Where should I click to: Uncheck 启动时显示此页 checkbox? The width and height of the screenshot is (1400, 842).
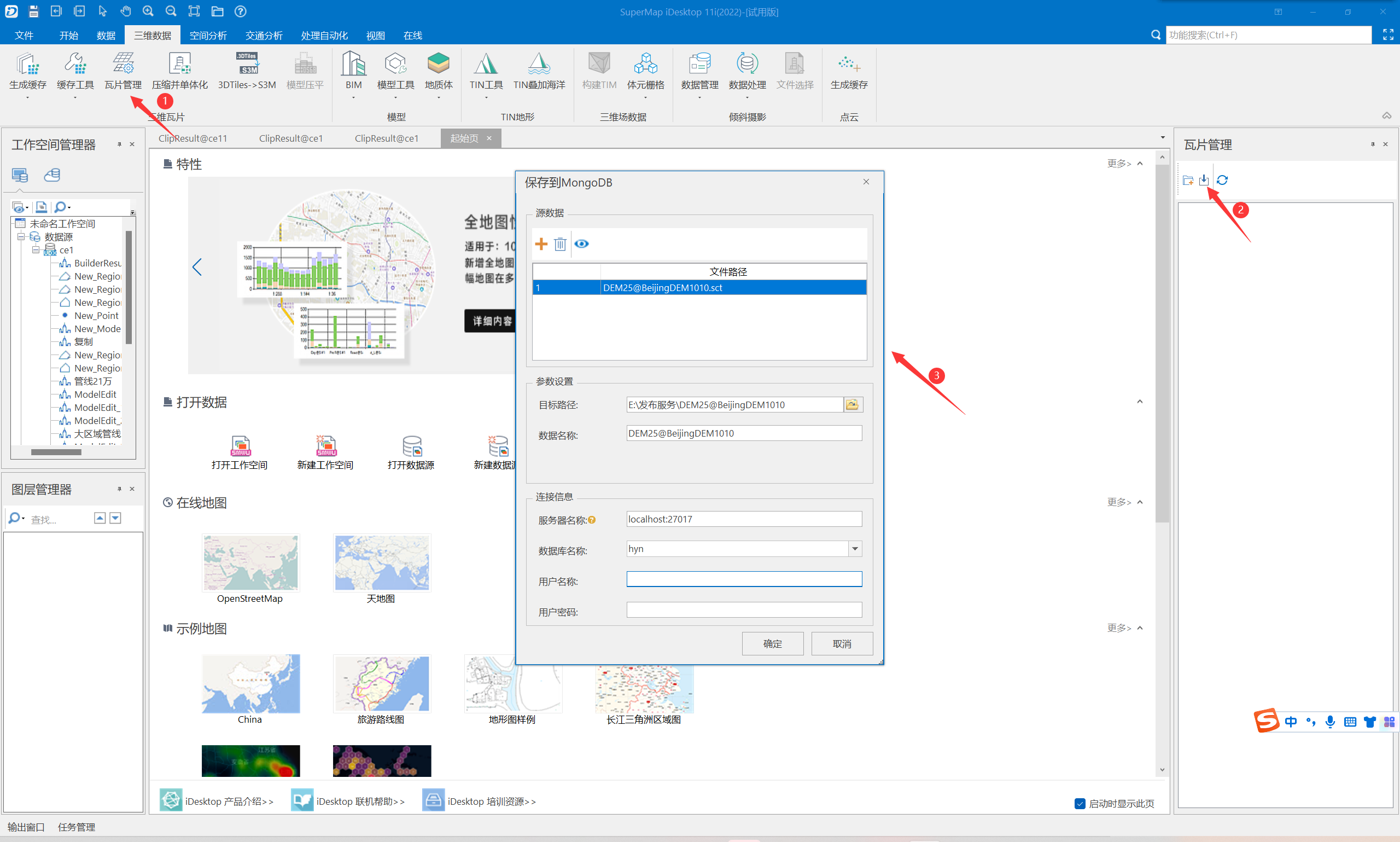click(1080, 803)
